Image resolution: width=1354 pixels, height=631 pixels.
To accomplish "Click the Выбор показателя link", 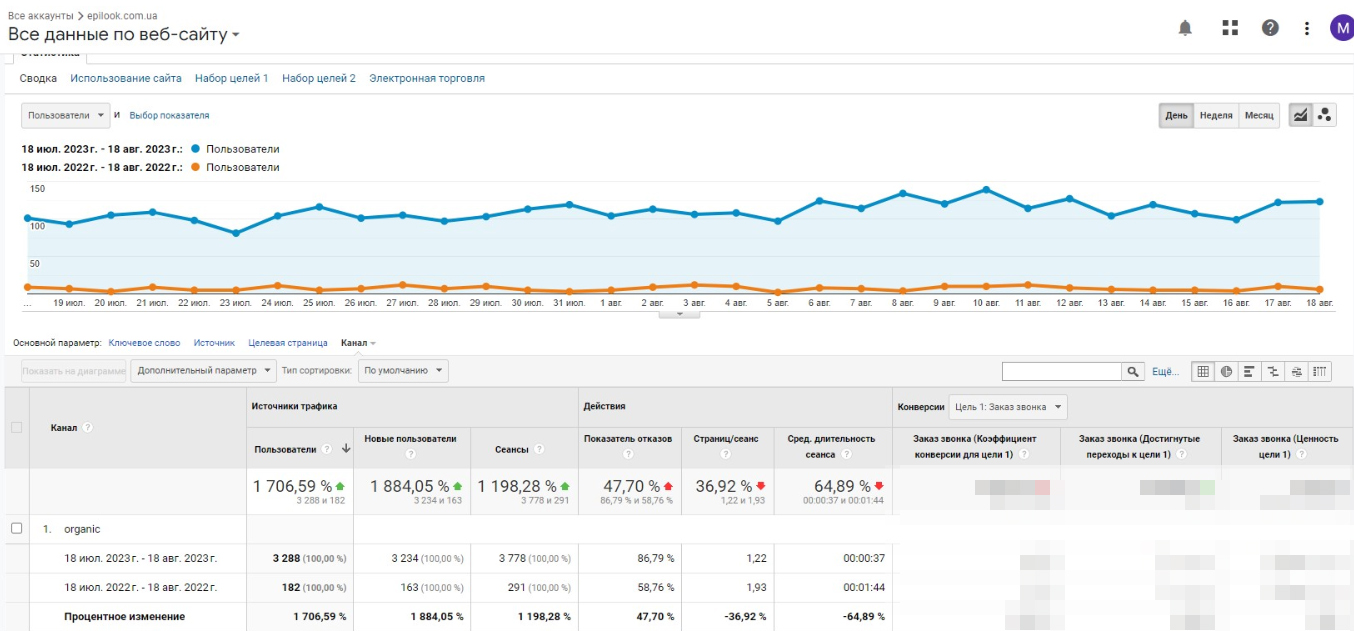I will tap(169, 115).
